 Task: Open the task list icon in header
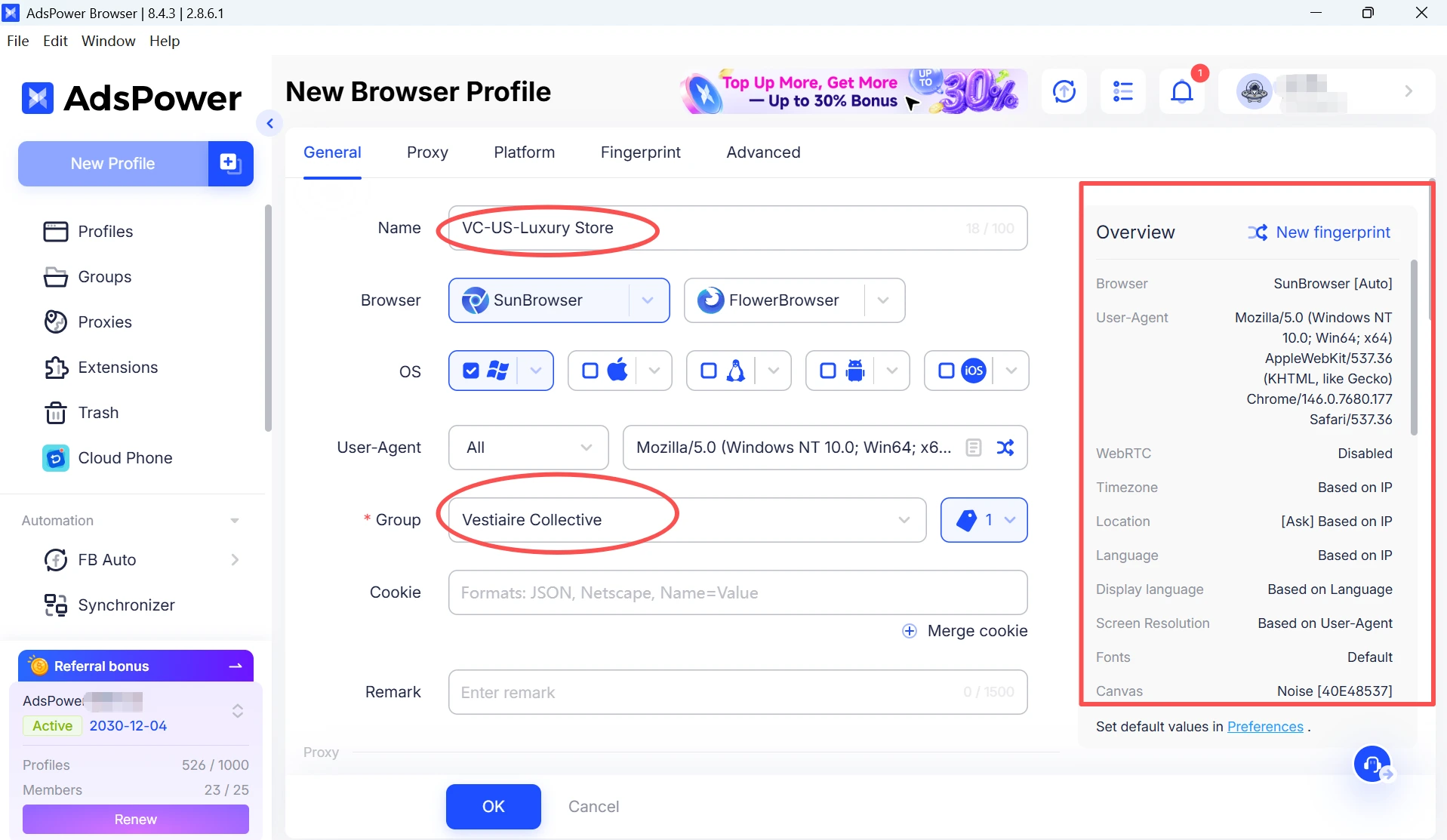pos(1123,91)
